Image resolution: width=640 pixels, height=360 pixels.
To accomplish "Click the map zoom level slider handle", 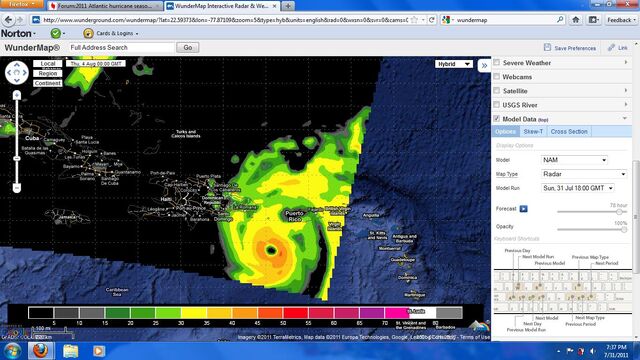I will [x=17, y=158].
